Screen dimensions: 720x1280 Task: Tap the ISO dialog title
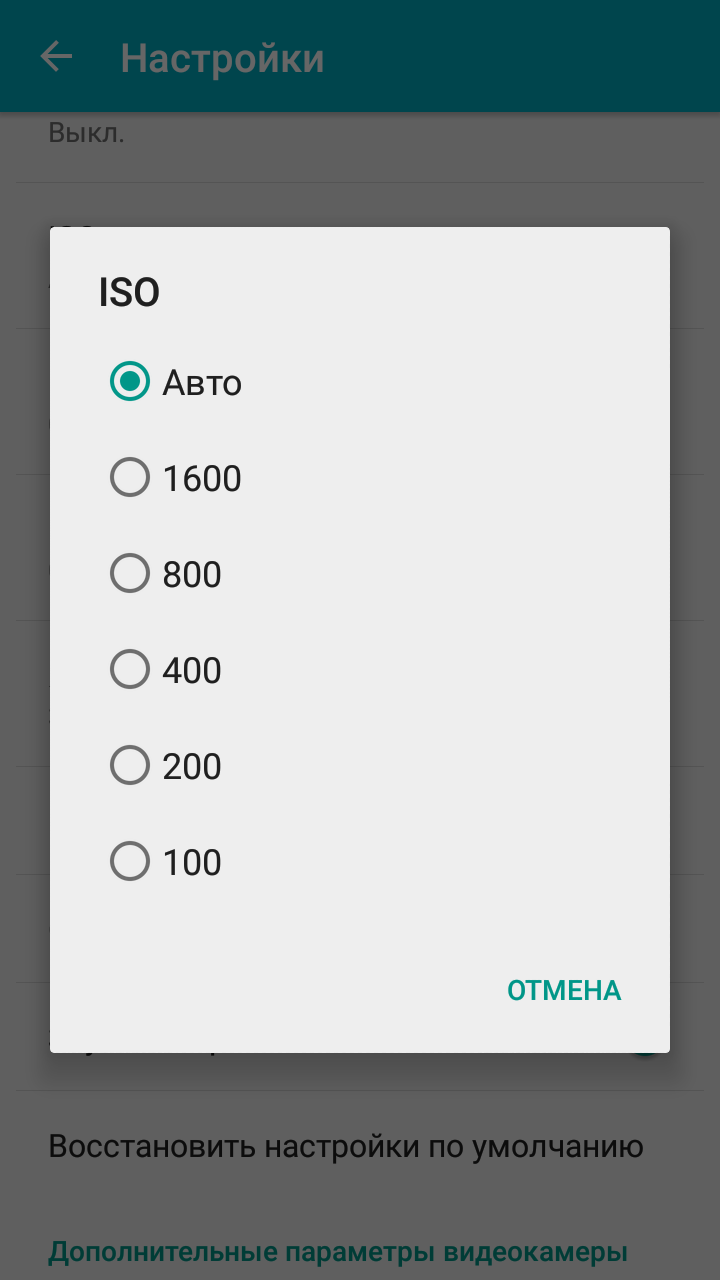pos(129,293)
